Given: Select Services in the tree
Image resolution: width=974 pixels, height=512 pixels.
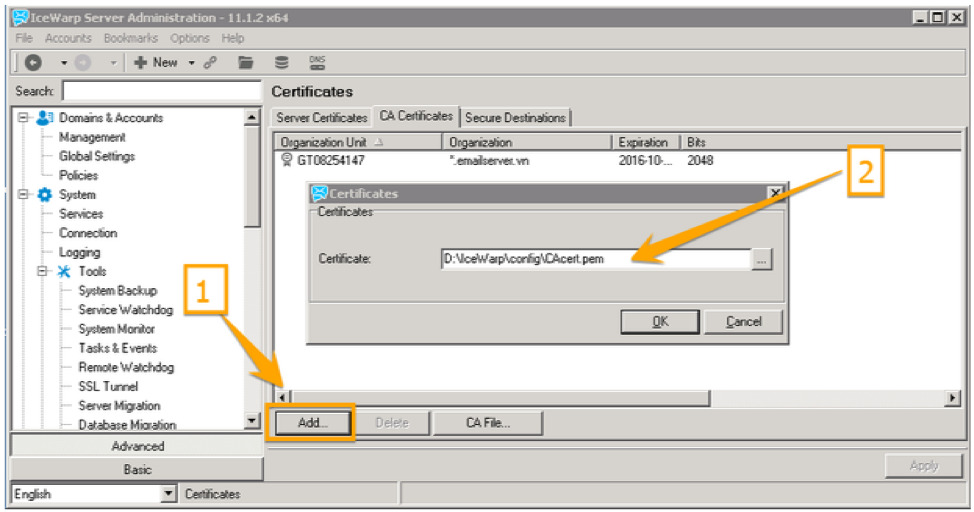Looking at the screenshot, I should [81, 214].
